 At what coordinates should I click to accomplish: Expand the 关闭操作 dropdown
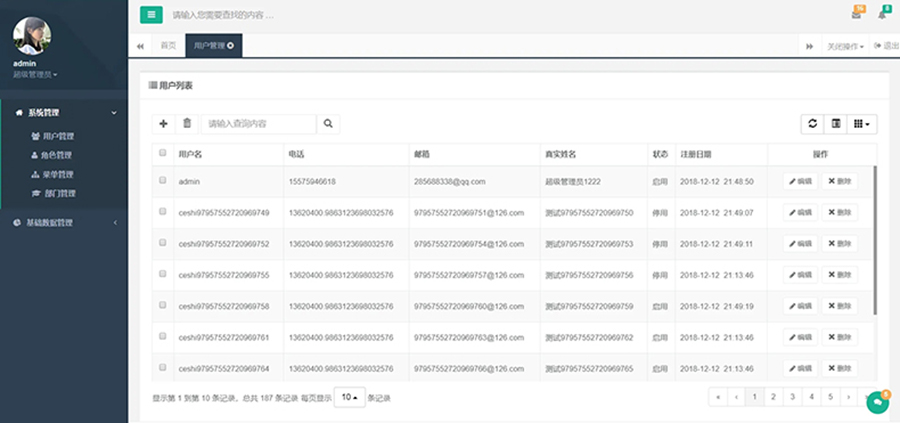[845, 47]
